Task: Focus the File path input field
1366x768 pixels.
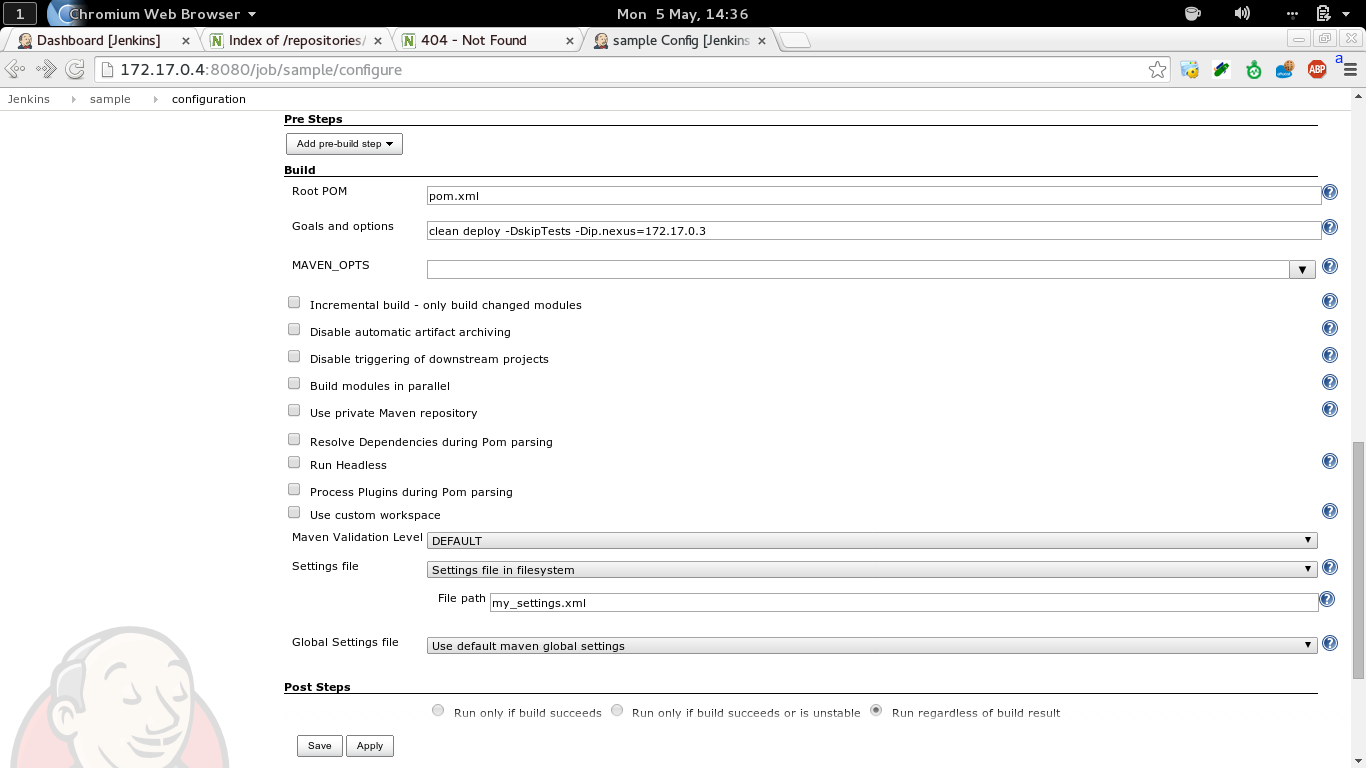Action: tap(904, 603)
